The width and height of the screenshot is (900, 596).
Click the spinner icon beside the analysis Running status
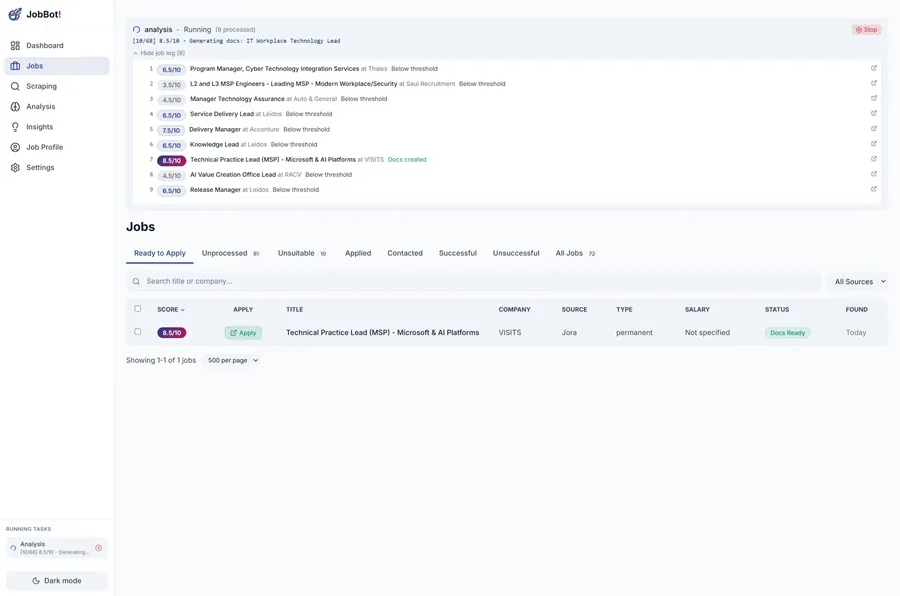[x=136, y=29]
